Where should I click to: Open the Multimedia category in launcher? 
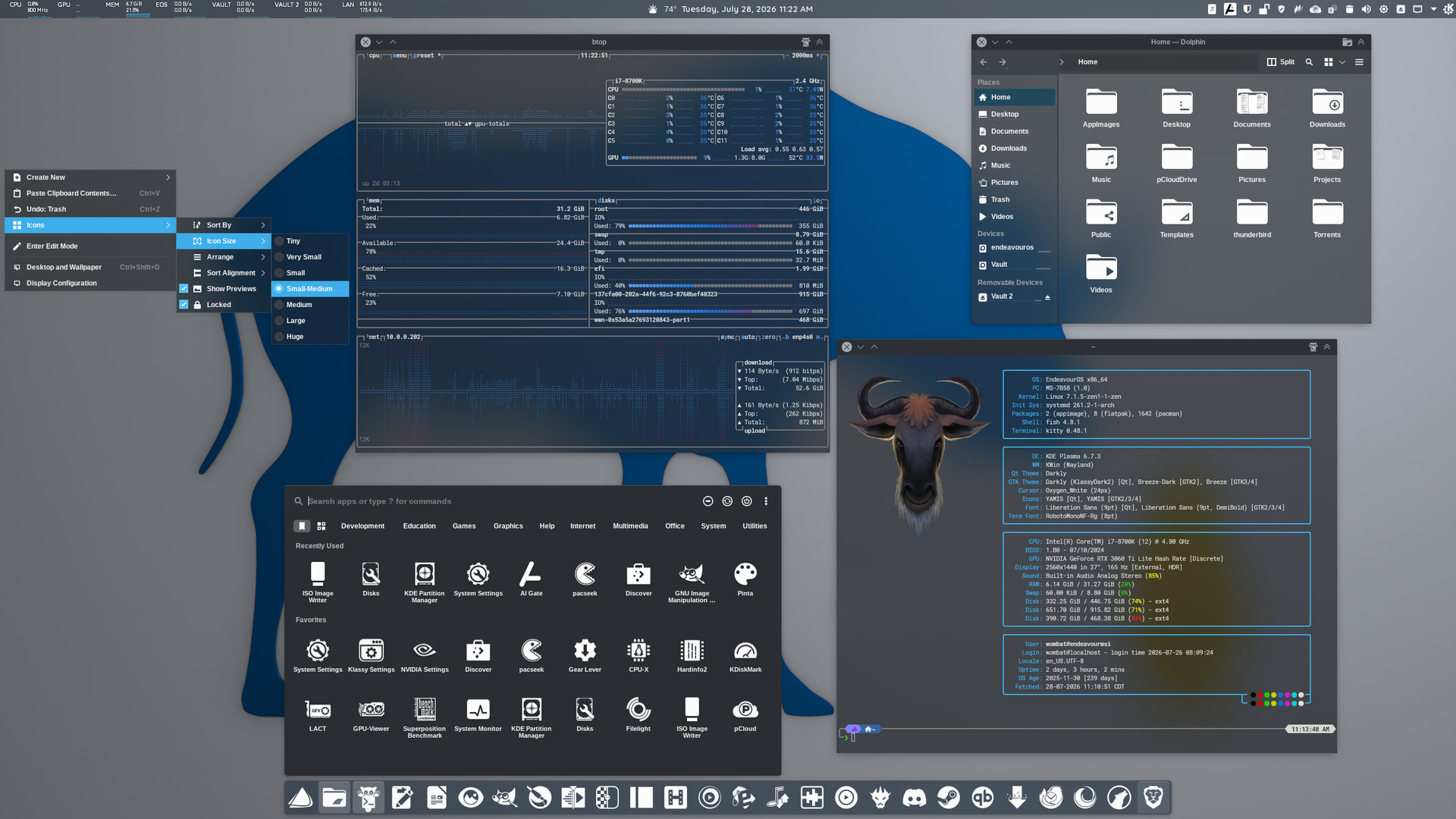point(630,526)
